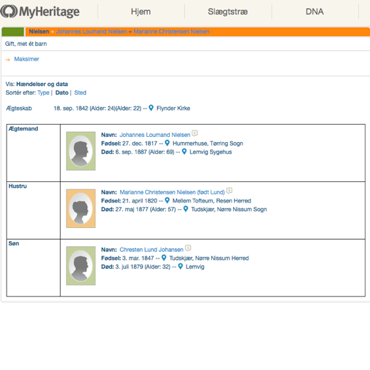Open husband's silhouette profile thumbnail

[81, 151]
